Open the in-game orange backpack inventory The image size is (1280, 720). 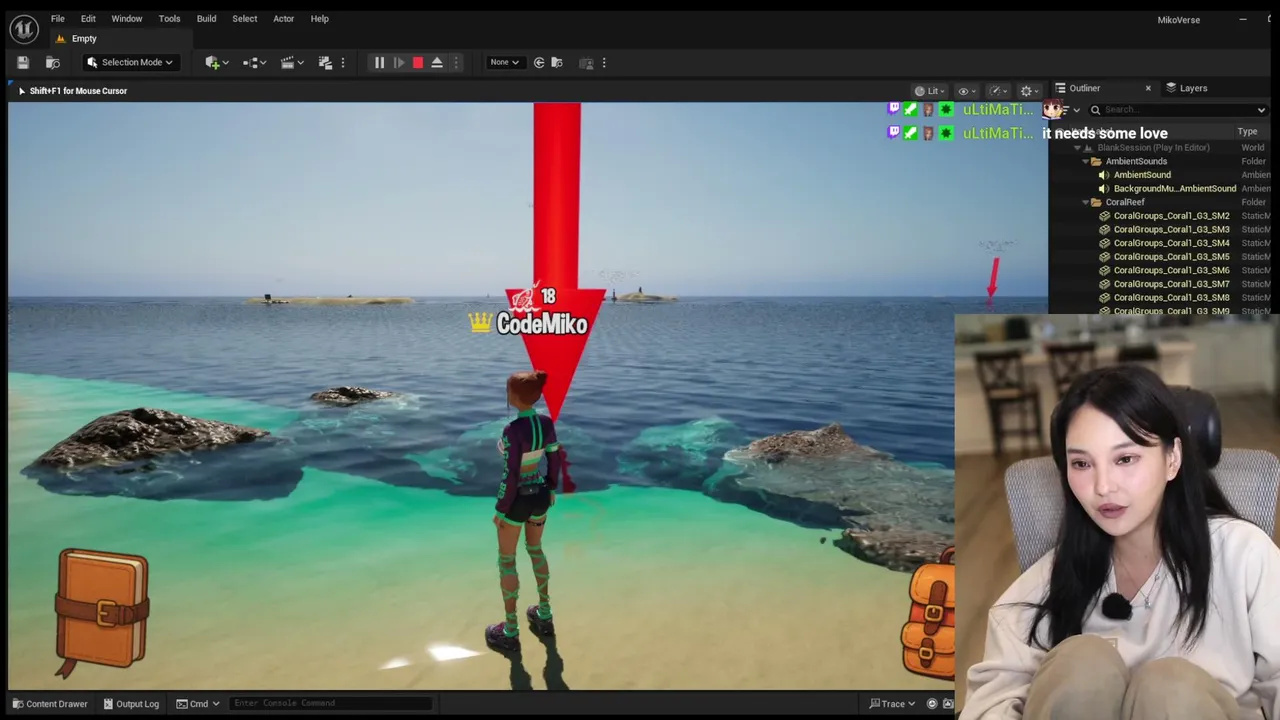pos(928,615)
